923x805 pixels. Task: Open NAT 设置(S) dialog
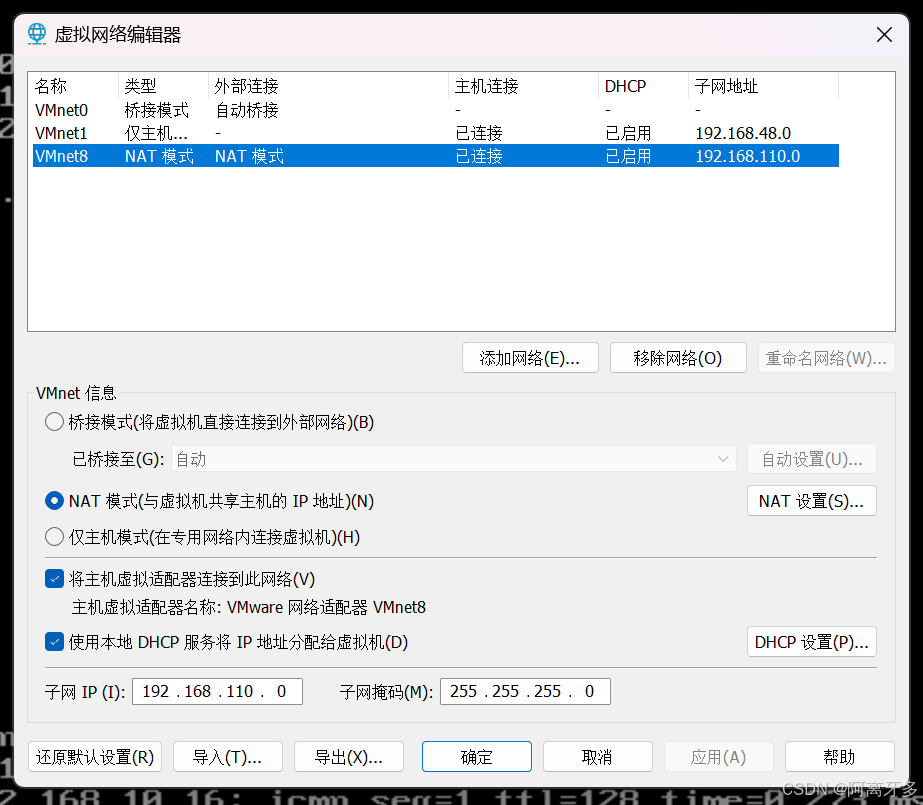pos(812,501)
